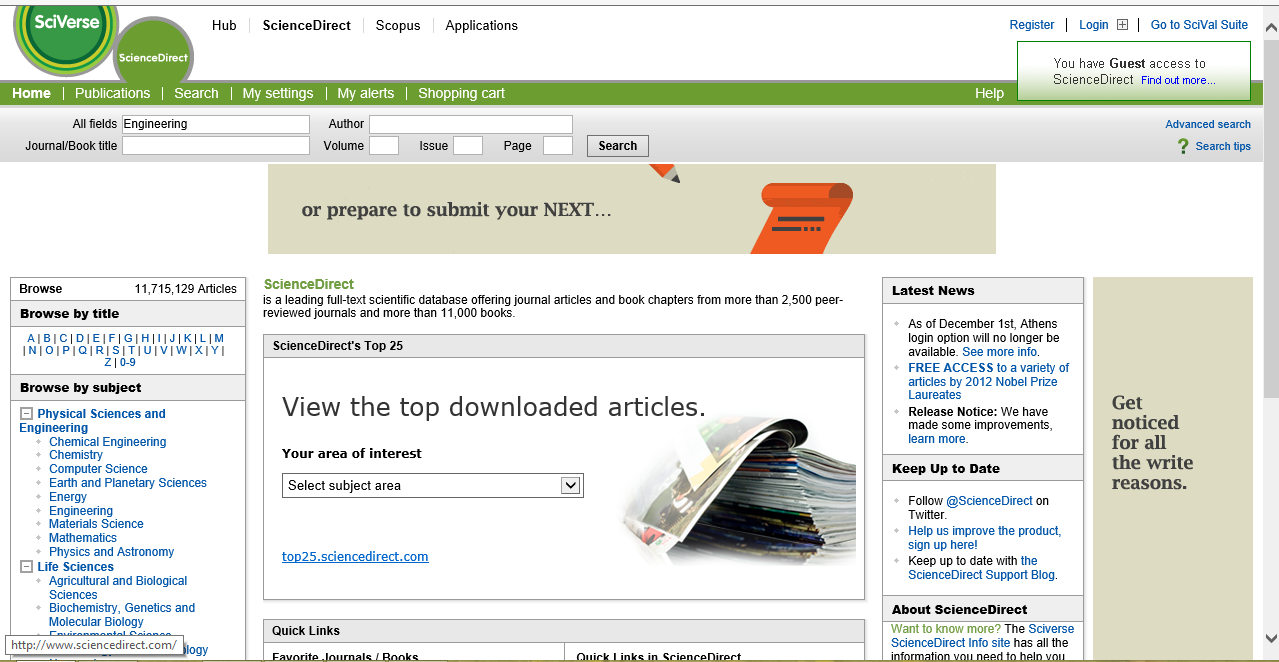Go to Home in green menu

click(x=31, y=93)
